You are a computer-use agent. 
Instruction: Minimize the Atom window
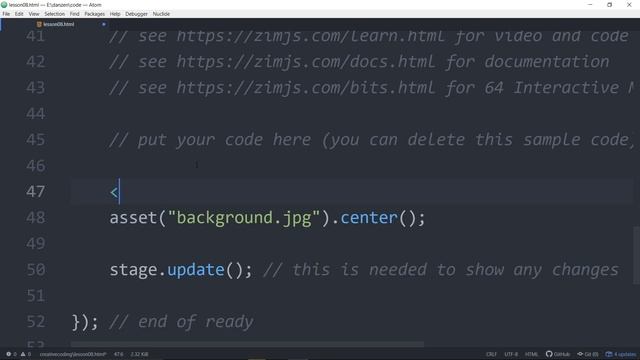(590, 5)
